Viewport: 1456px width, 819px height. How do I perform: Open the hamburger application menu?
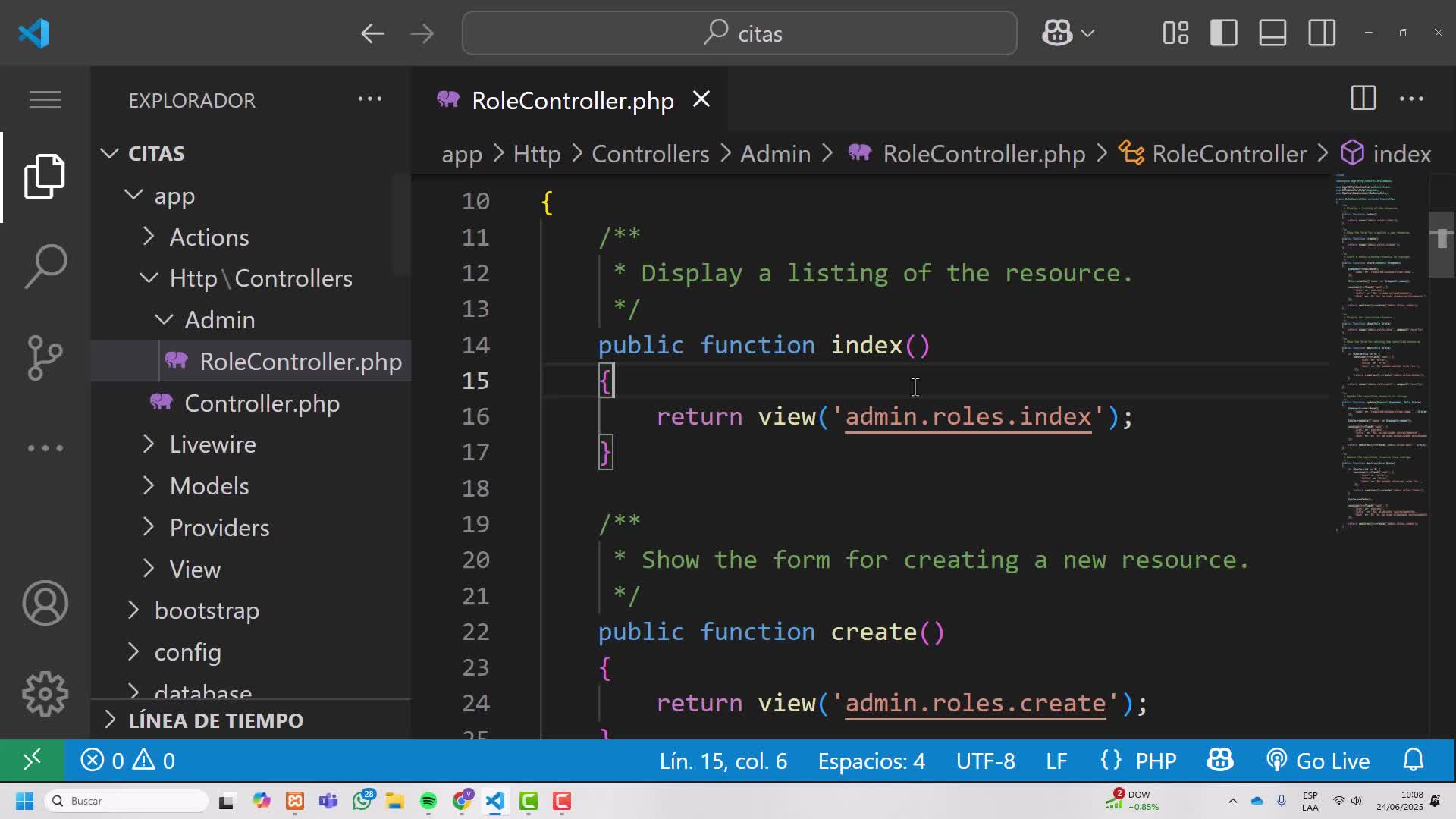tap(45, 99)
